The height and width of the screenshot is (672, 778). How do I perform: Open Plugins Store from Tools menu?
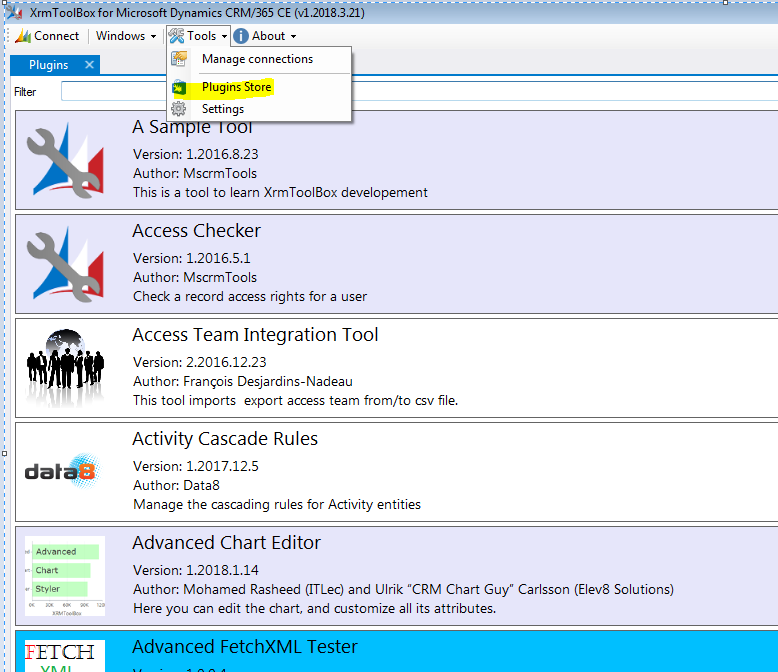(237, 87)
